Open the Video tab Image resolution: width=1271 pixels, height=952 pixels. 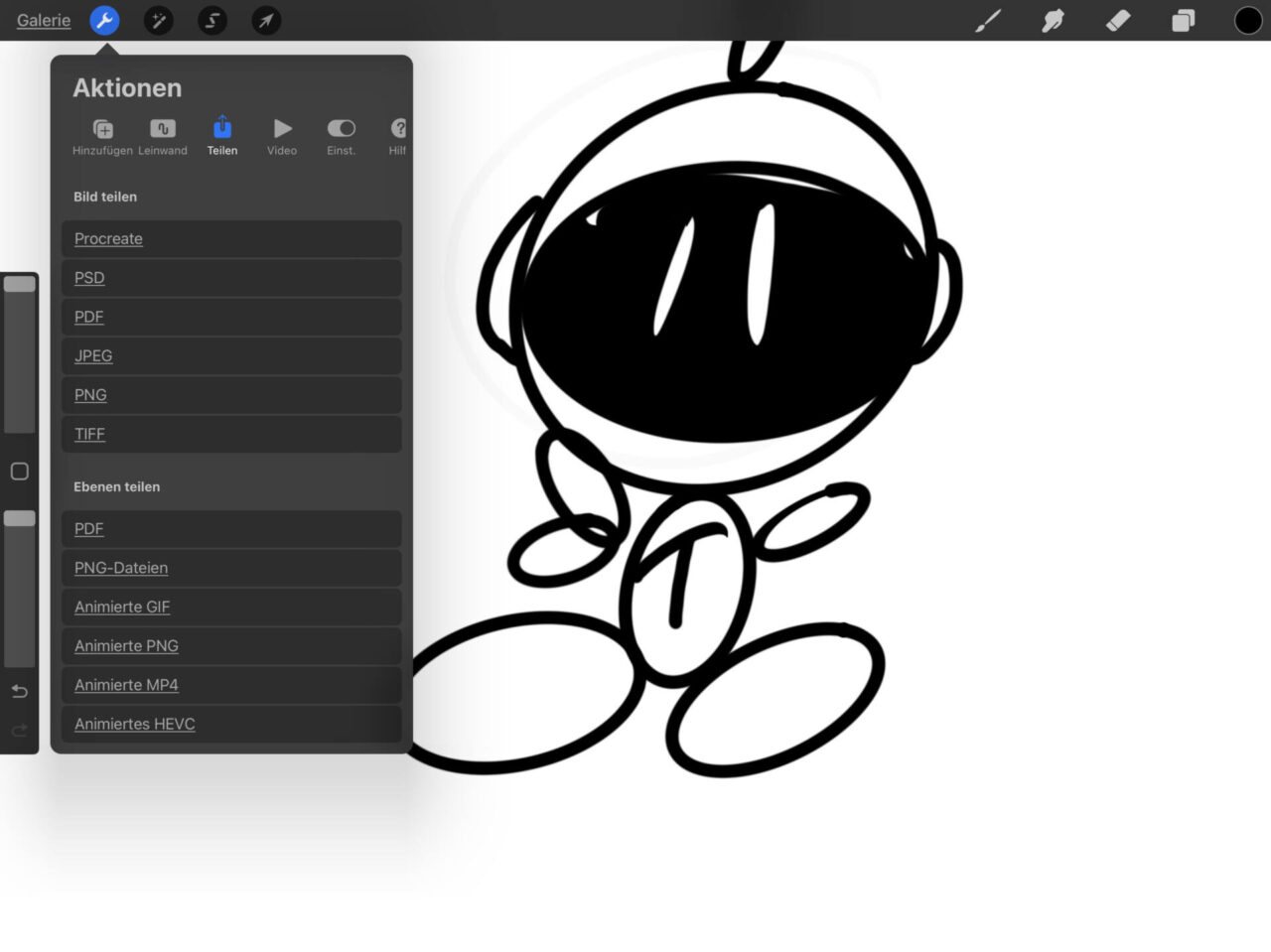tap(282, 136)
